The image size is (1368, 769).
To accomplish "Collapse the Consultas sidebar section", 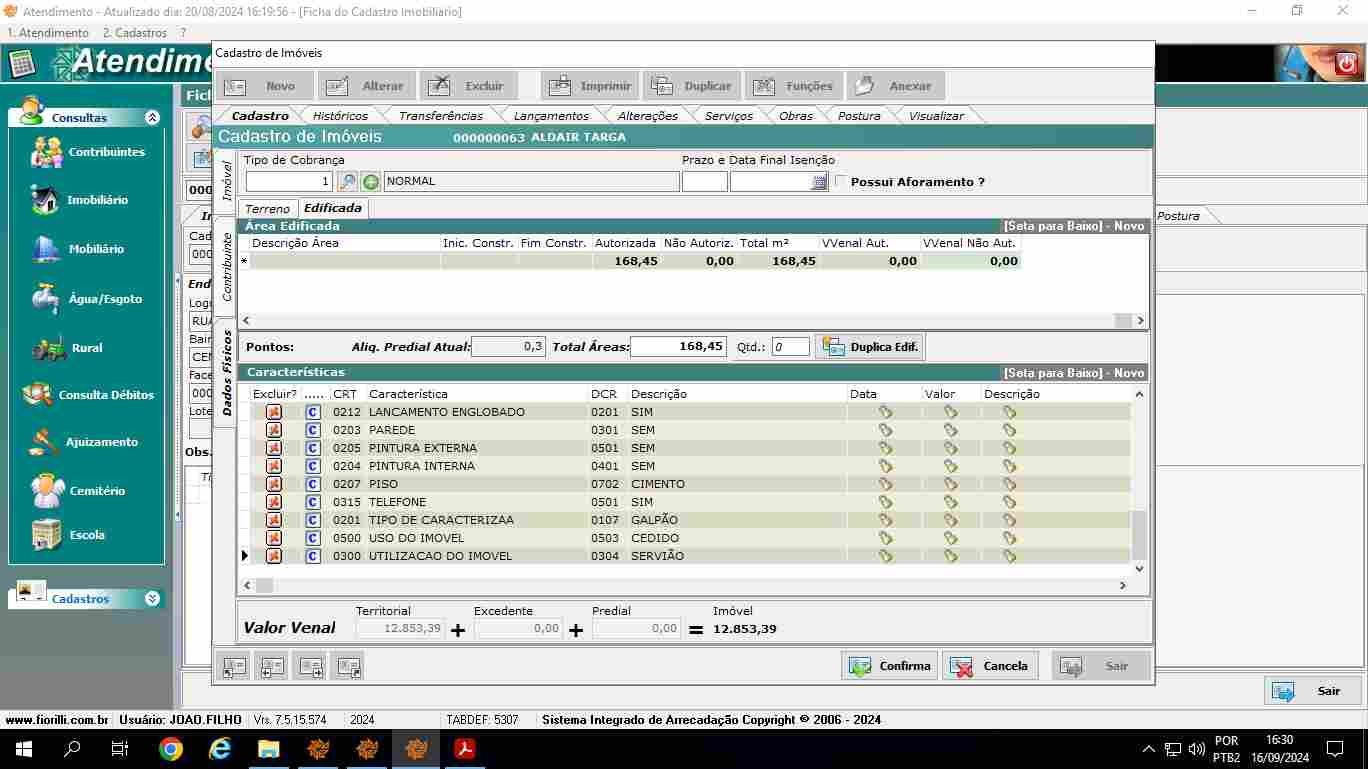I will coord(152,118).
